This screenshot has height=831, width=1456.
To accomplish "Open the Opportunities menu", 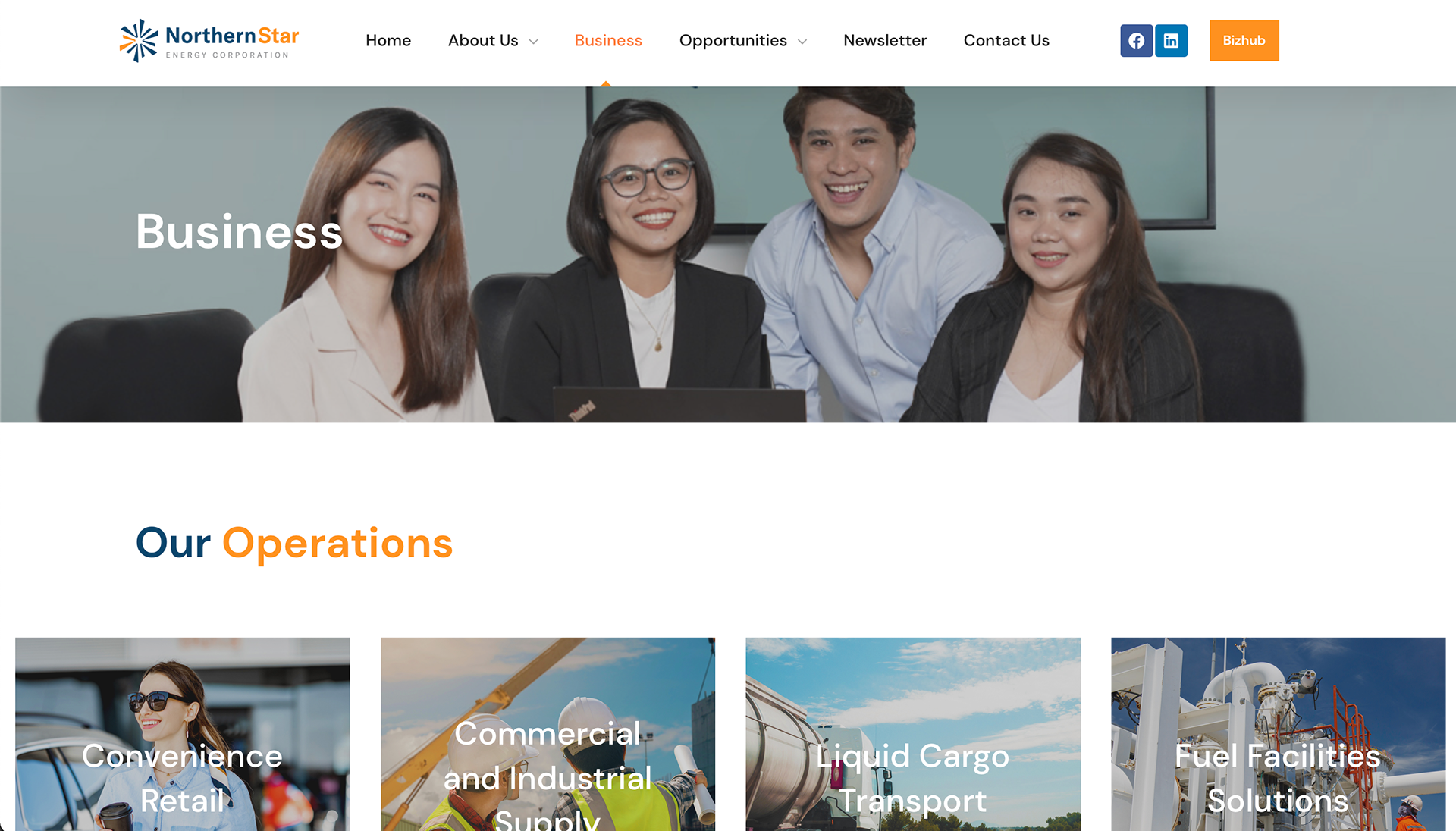I will [733, 41].
